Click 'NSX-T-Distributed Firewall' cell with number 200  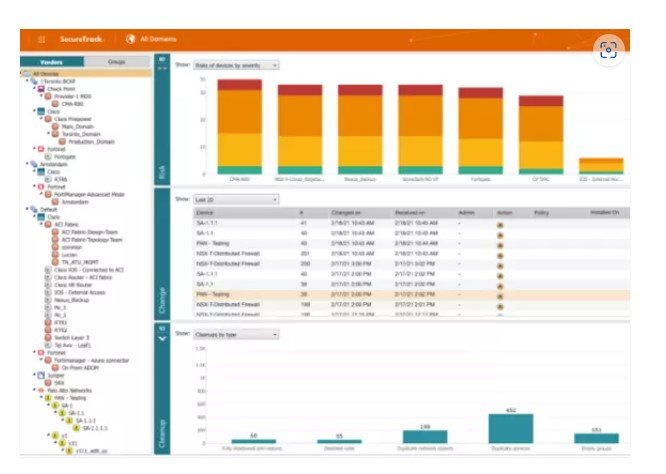228,264
